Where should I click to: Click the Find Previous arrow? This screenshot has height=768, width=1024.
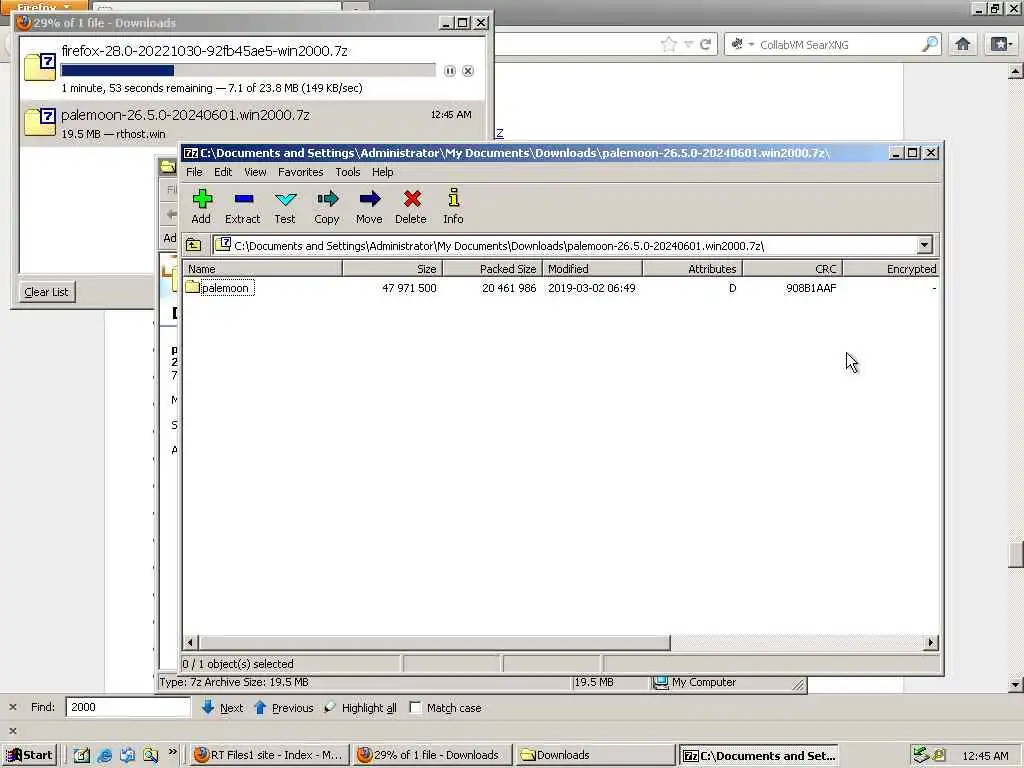(260, 707)
